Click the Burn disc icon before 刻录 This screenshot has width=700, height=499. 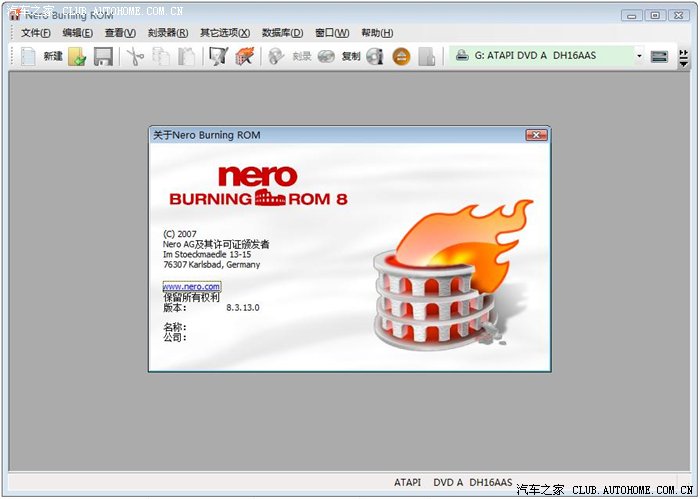click(x=276, y=56)
